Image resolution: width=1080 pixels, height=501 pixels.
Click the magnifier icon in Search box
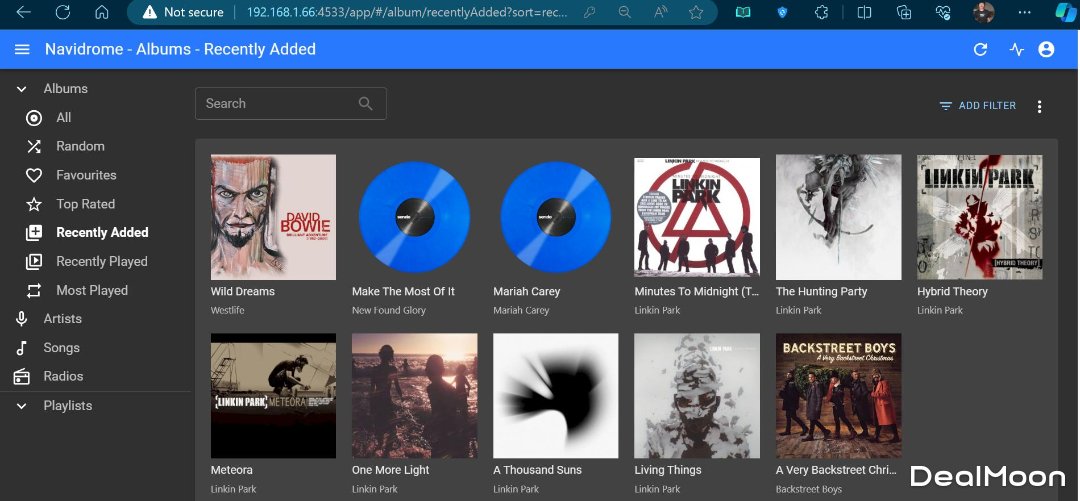click(x=365, y=103)
